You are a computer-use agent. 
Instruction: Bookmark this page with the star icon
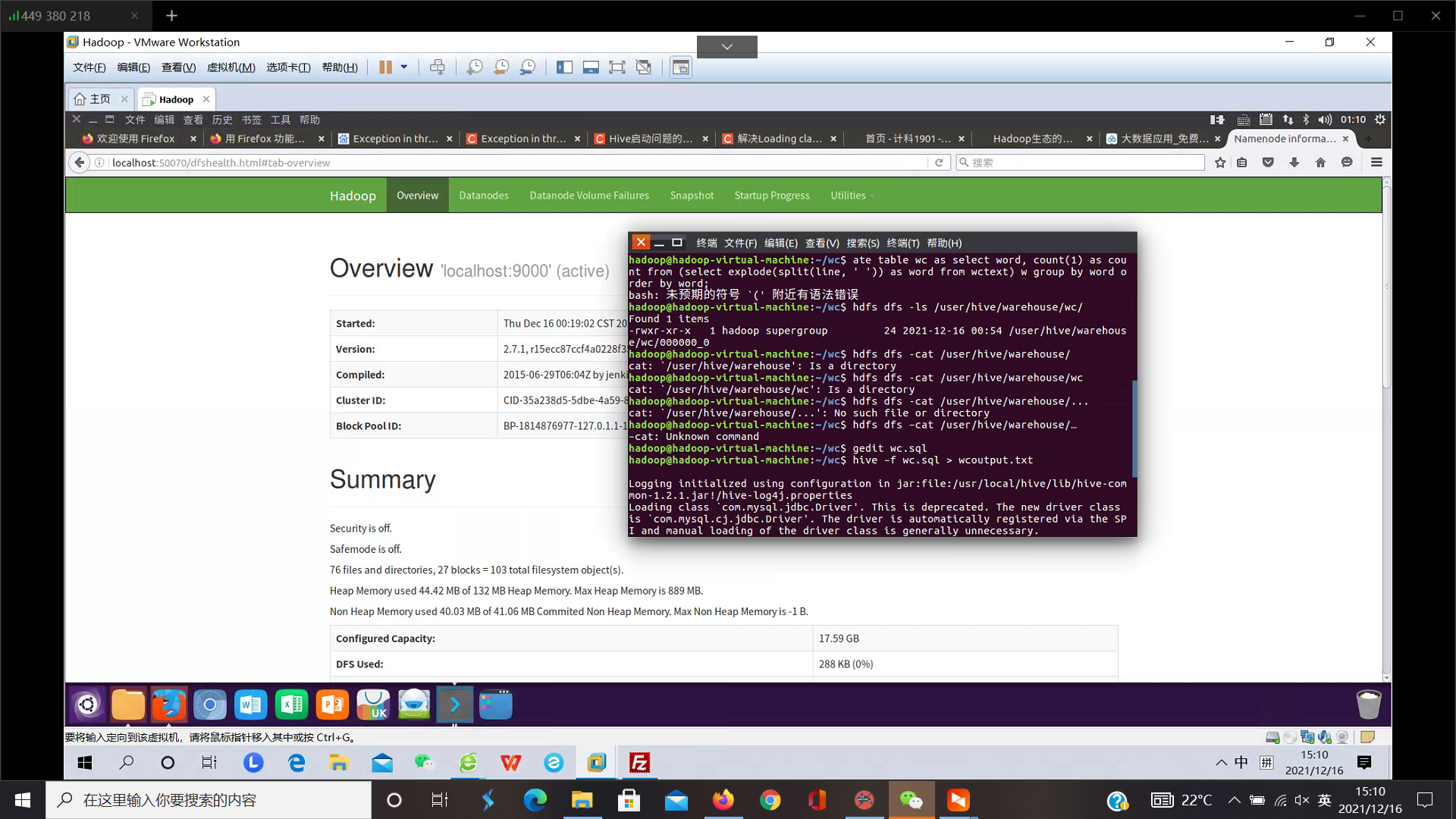click(1220, 162)
